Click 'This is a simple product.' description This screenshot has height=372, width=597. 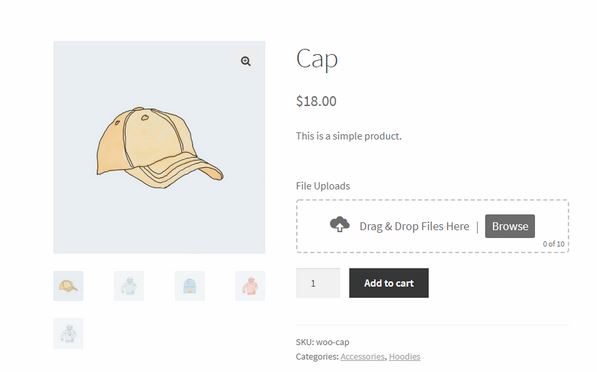coord(349,136)
